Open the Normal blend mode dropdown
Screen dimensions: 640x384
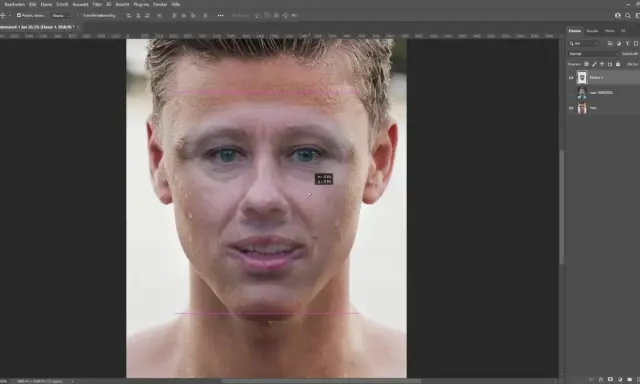coord(594,54)
